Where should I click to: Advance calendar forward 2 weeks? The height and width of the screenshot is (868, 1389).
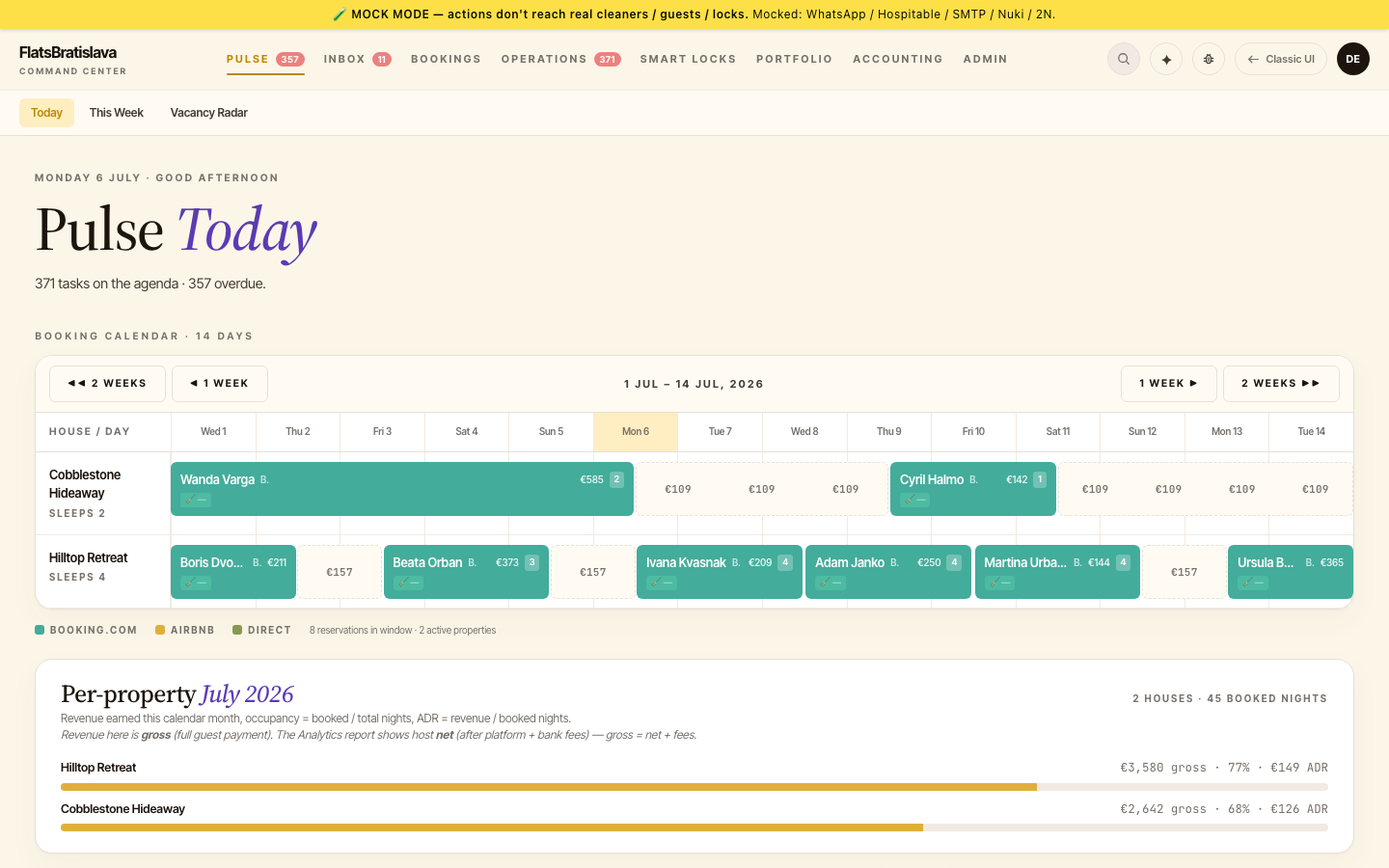[1281, 384]
